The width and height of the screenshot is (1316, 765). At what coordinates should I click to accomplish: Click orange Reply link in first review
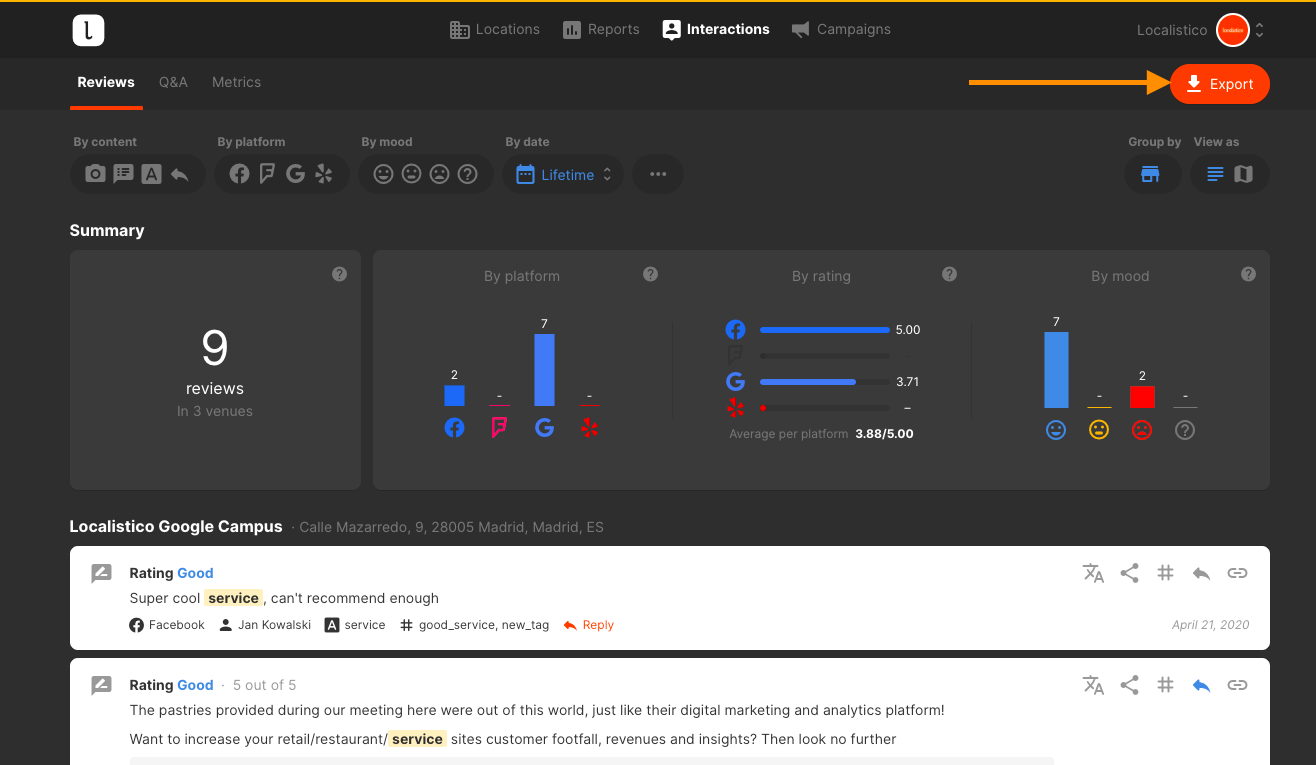pyautogui.click(x=588, y=625)
